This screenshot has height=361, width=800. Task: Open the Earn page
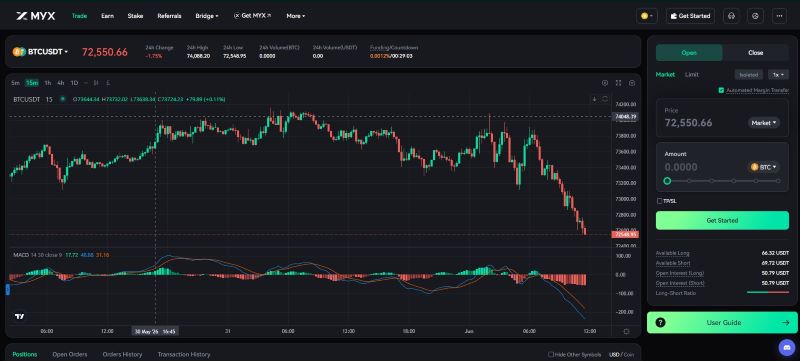tap(107, 16)
